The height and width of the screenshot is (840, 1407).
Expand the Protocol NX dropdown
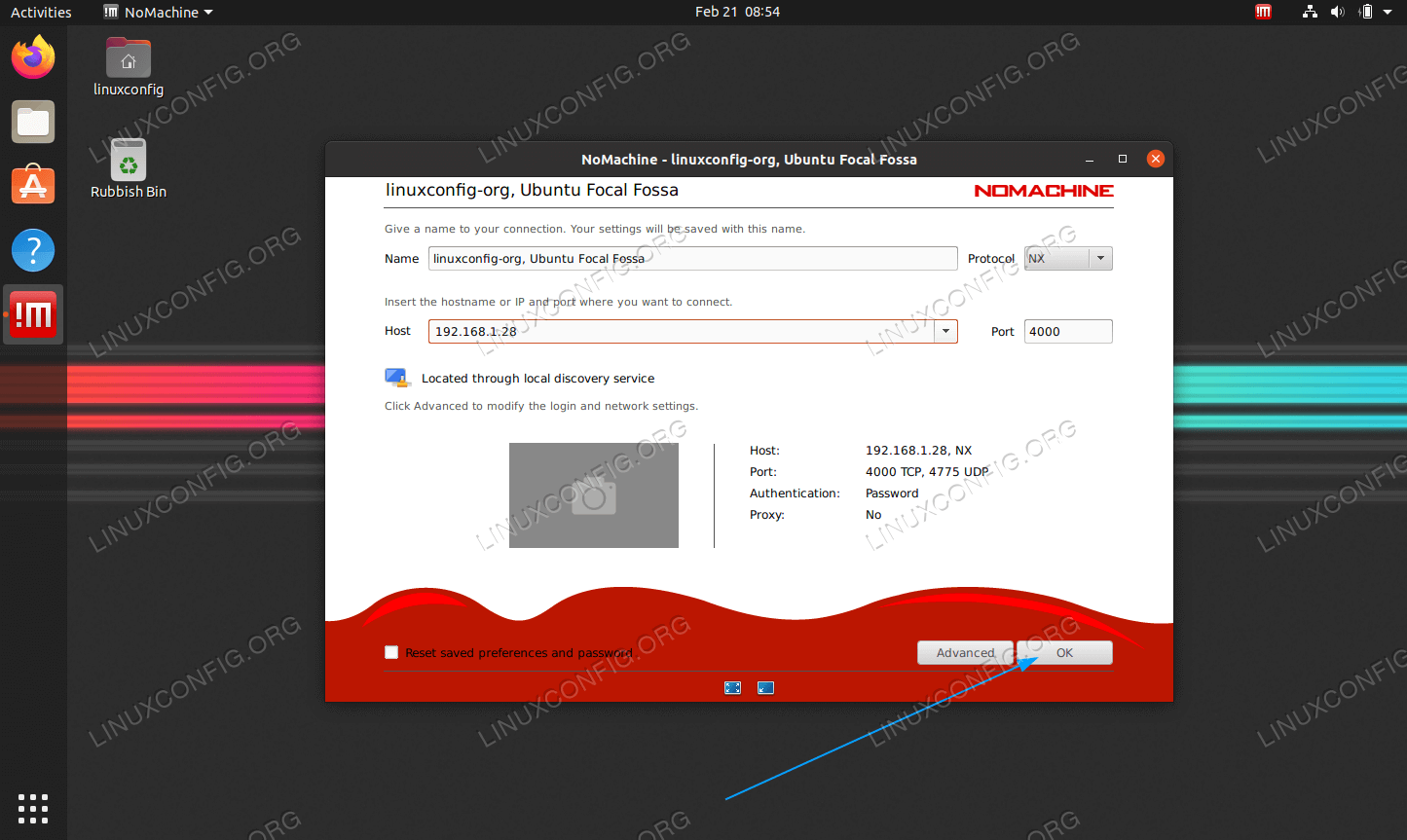coord(1100,259)
